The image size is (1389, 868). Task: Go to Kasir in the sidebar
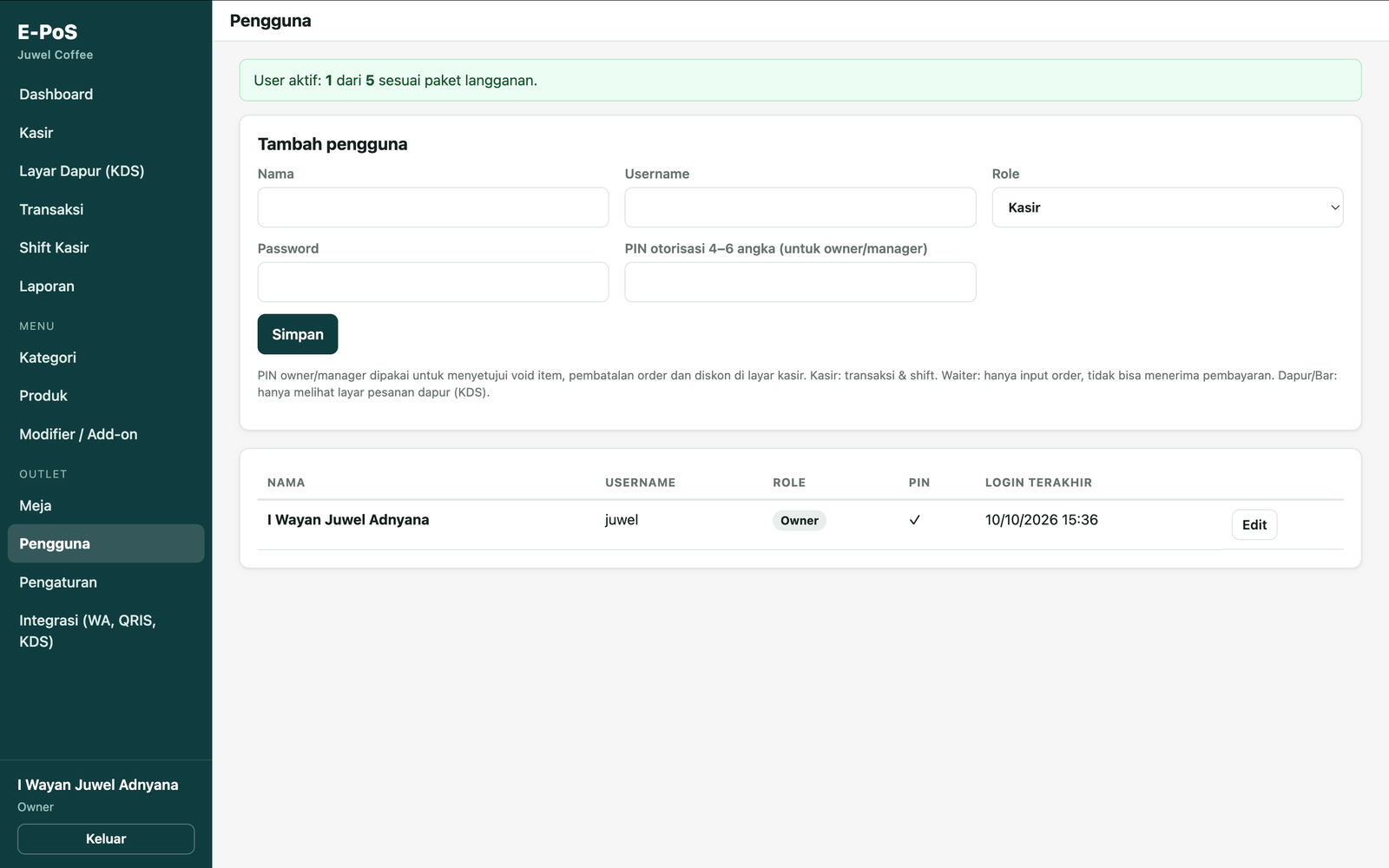[106, 133]
